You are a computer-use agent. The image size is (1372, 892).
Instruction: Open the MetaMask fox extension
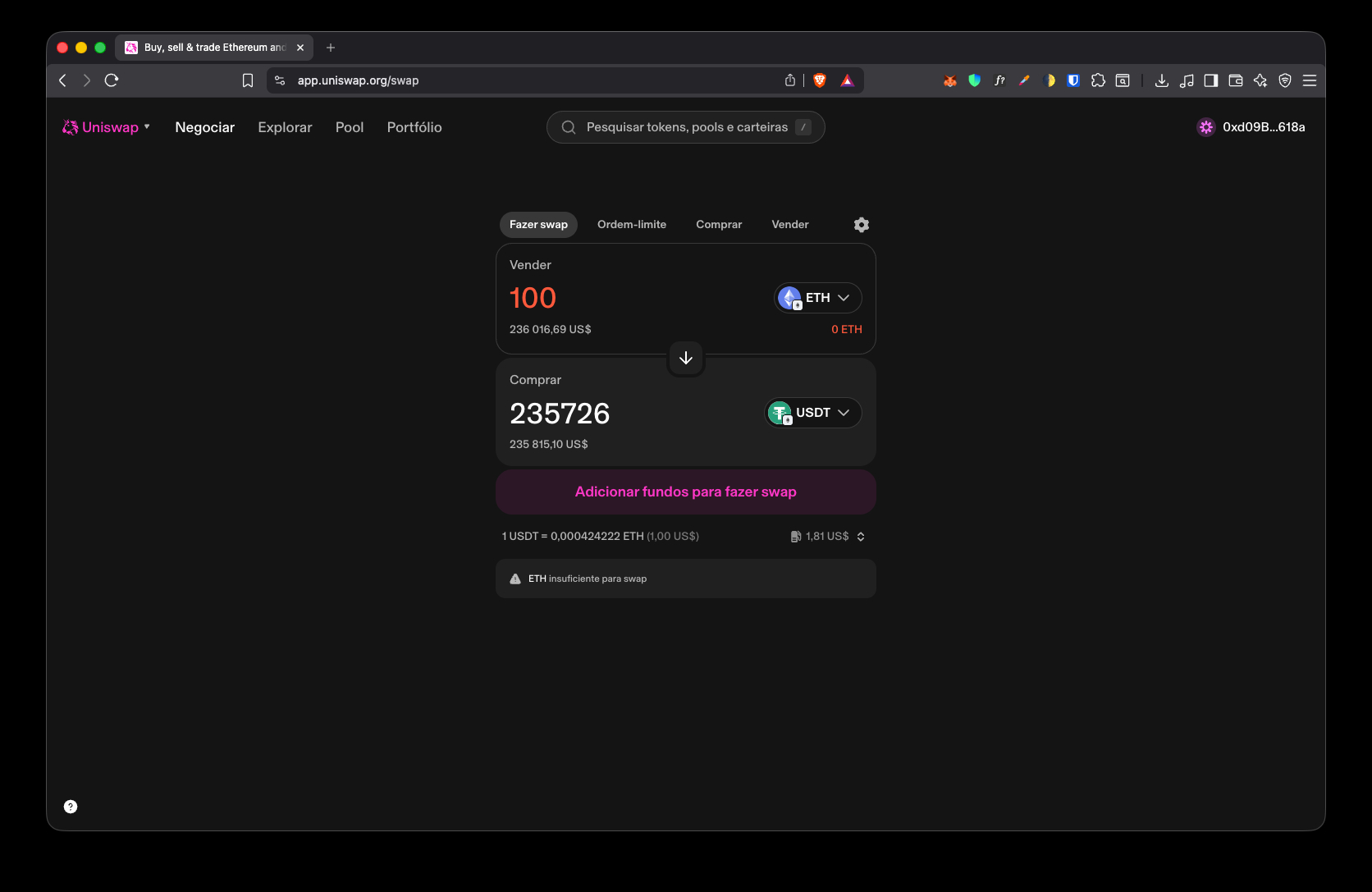point(950,80)
